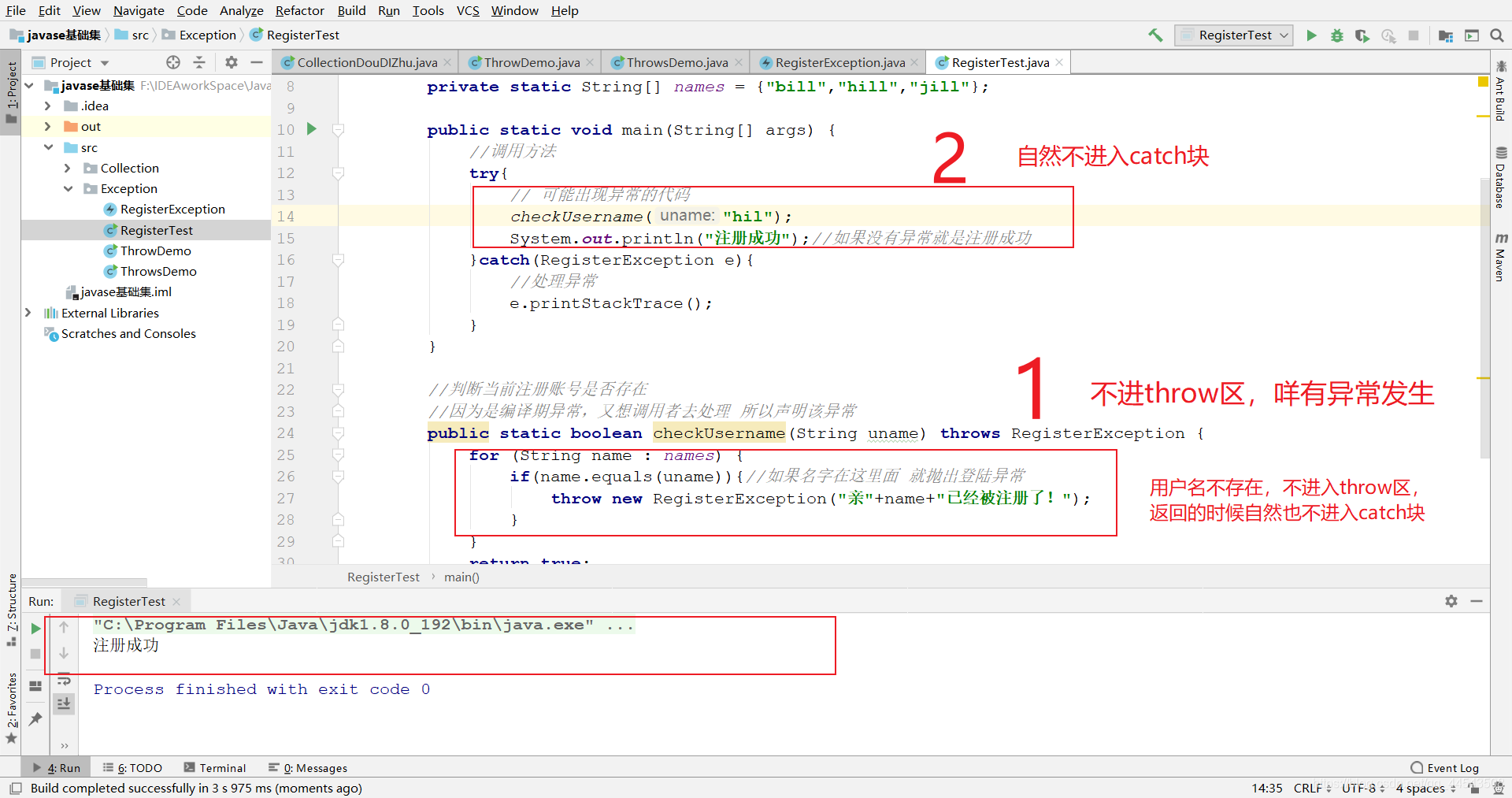Collapse the src folder

[x=48, y=147]
